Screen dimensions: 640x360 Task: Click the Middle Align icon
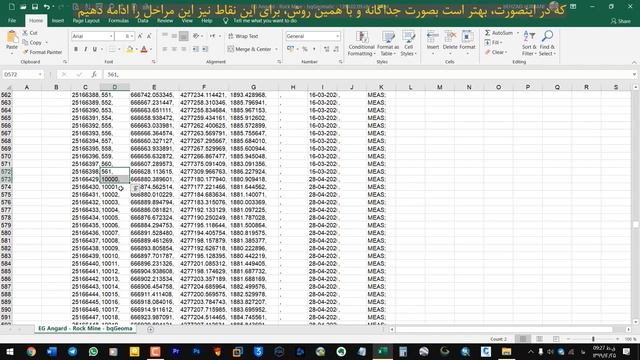(174, 36)
